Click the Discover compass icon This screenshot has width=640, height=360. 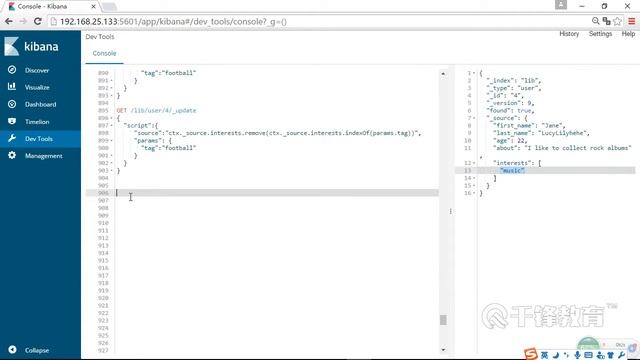tap(12, 70)
